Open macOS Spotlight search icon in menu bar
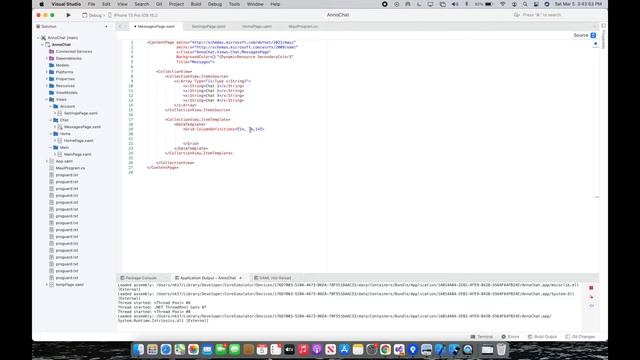Image resolution: width=640 pixels, height=360 pixels. (x=525, y=4)
